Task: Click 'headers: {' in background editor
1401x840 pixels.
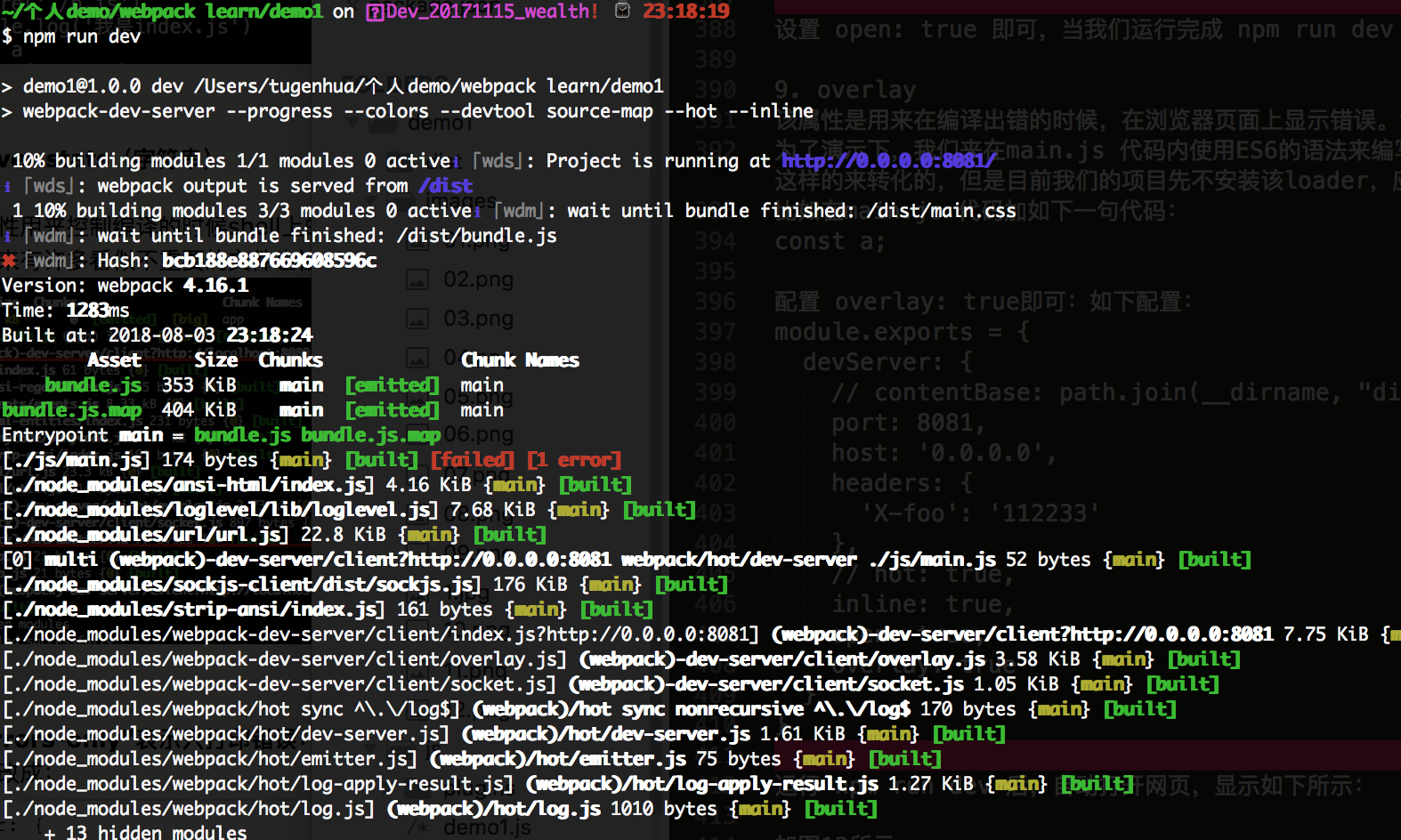Action: click(x=902, y=483)
